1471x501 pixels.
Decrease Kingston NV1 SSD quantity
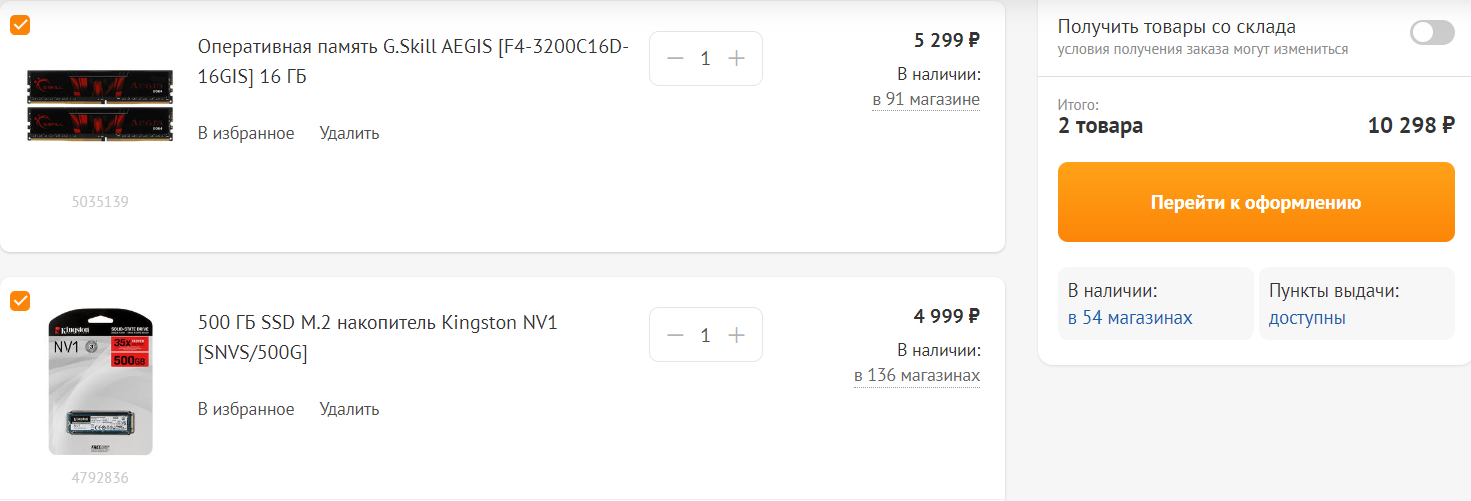point(675,335)
